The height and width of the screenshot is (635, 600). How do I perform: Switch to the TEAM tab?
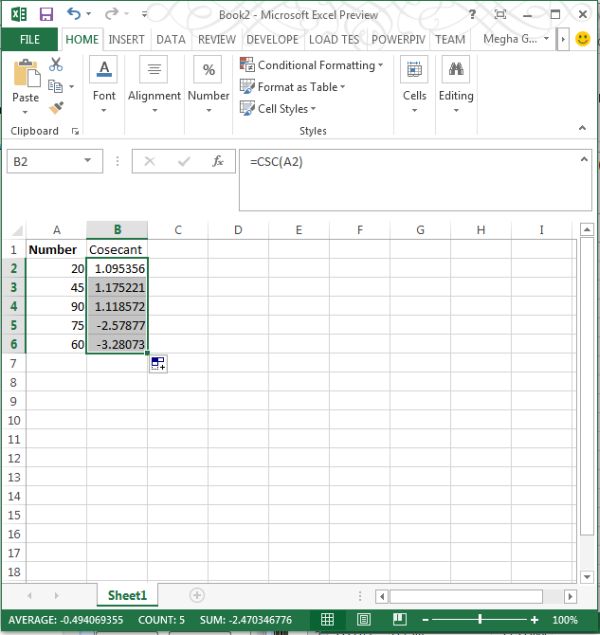450,39
